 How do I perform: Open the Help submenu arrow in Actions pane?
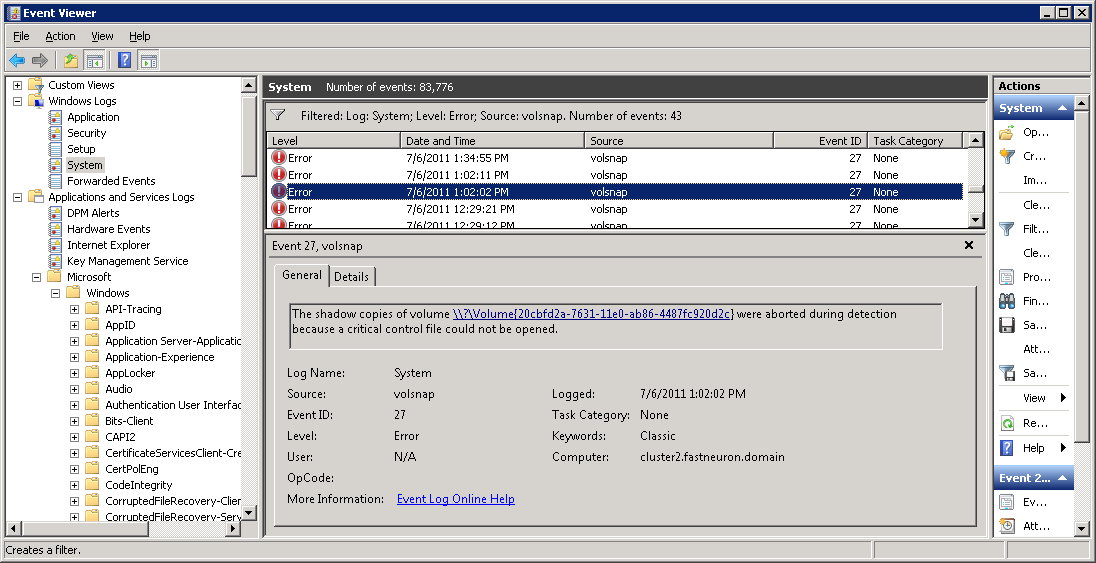click(1063, 448)
